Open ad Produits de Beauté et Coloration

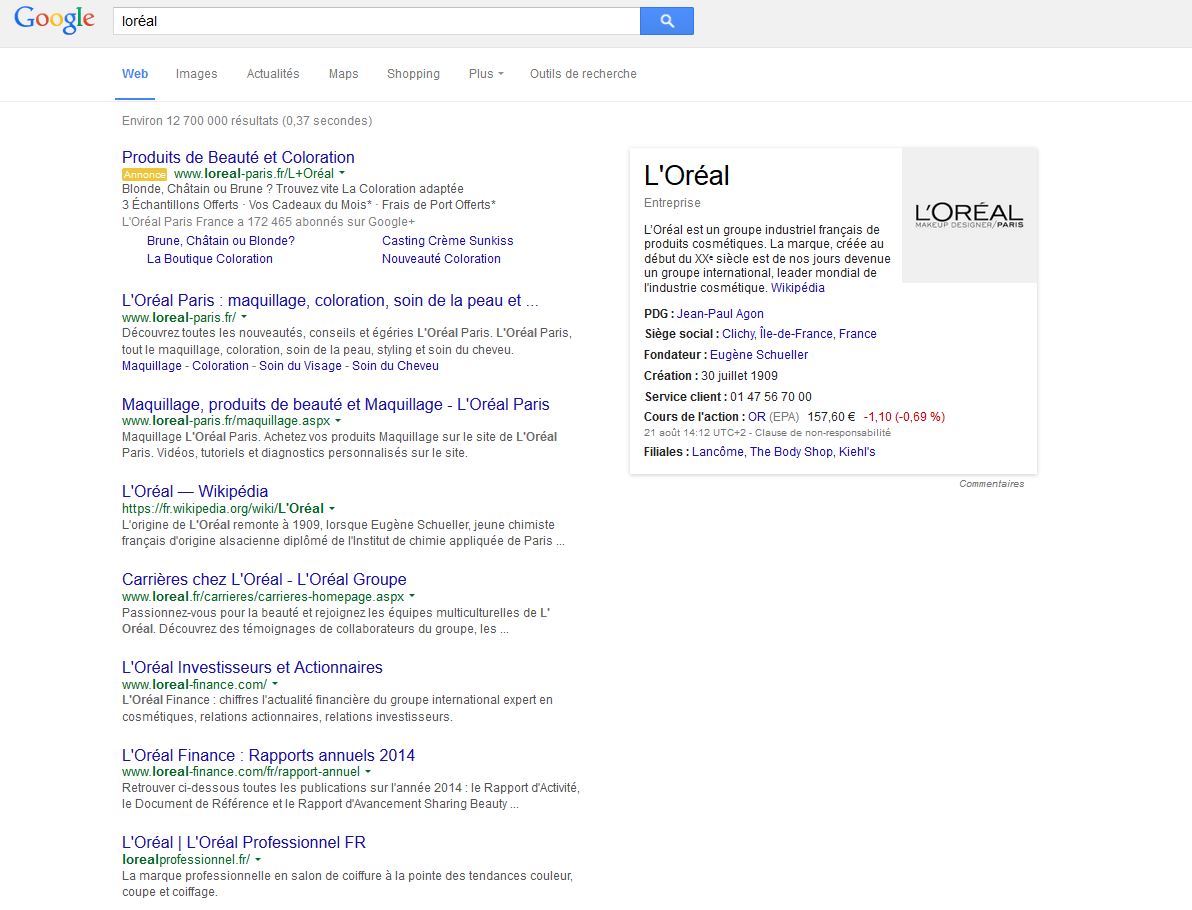point(238,157)
